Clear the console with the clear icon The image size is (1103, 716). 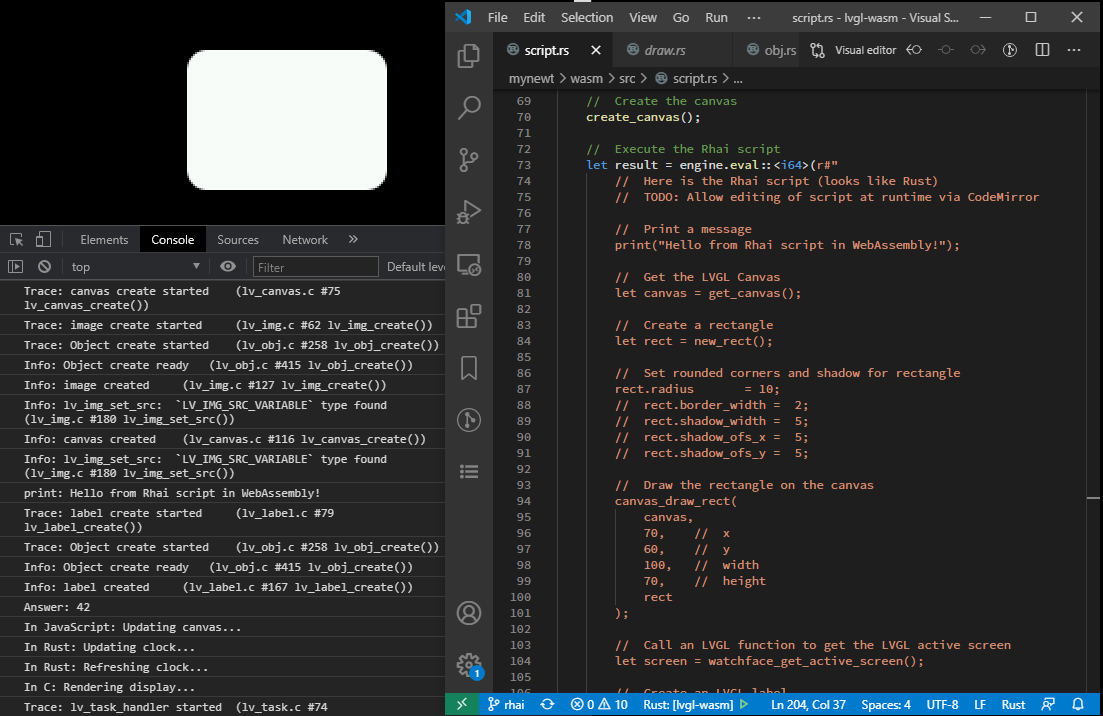(44, 266)
